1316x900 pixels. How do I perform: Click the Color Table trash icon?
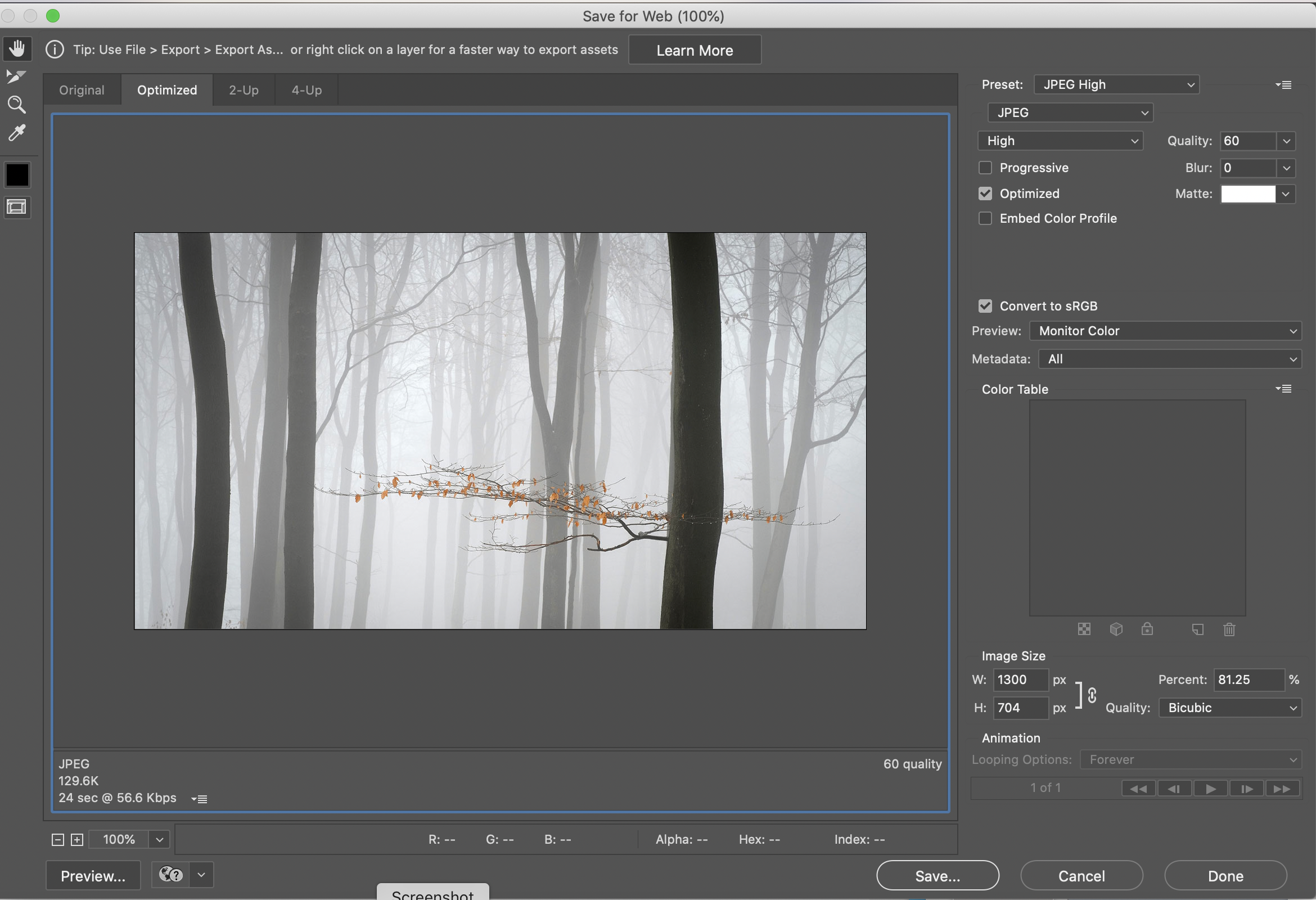(1229, 629)
